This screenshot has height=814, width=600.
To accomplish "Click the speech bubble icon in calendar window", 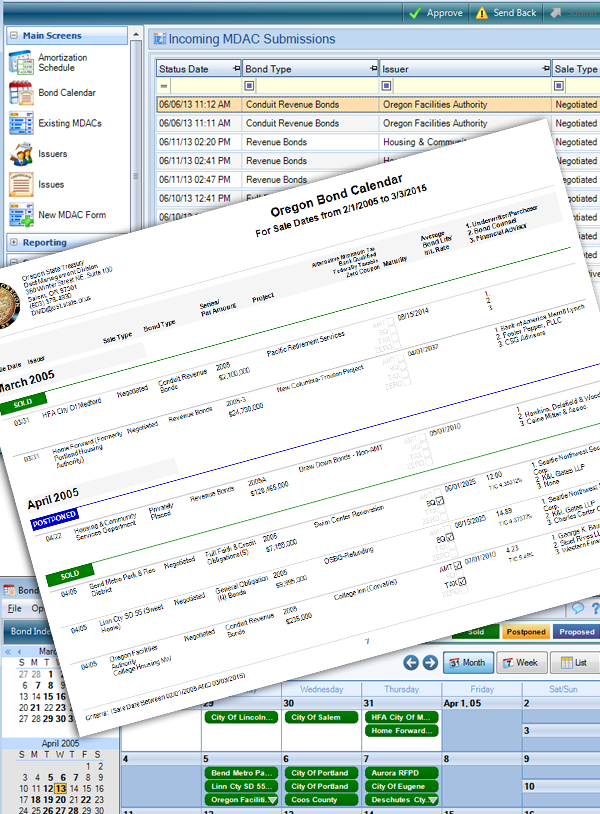I will pos(578,608).
